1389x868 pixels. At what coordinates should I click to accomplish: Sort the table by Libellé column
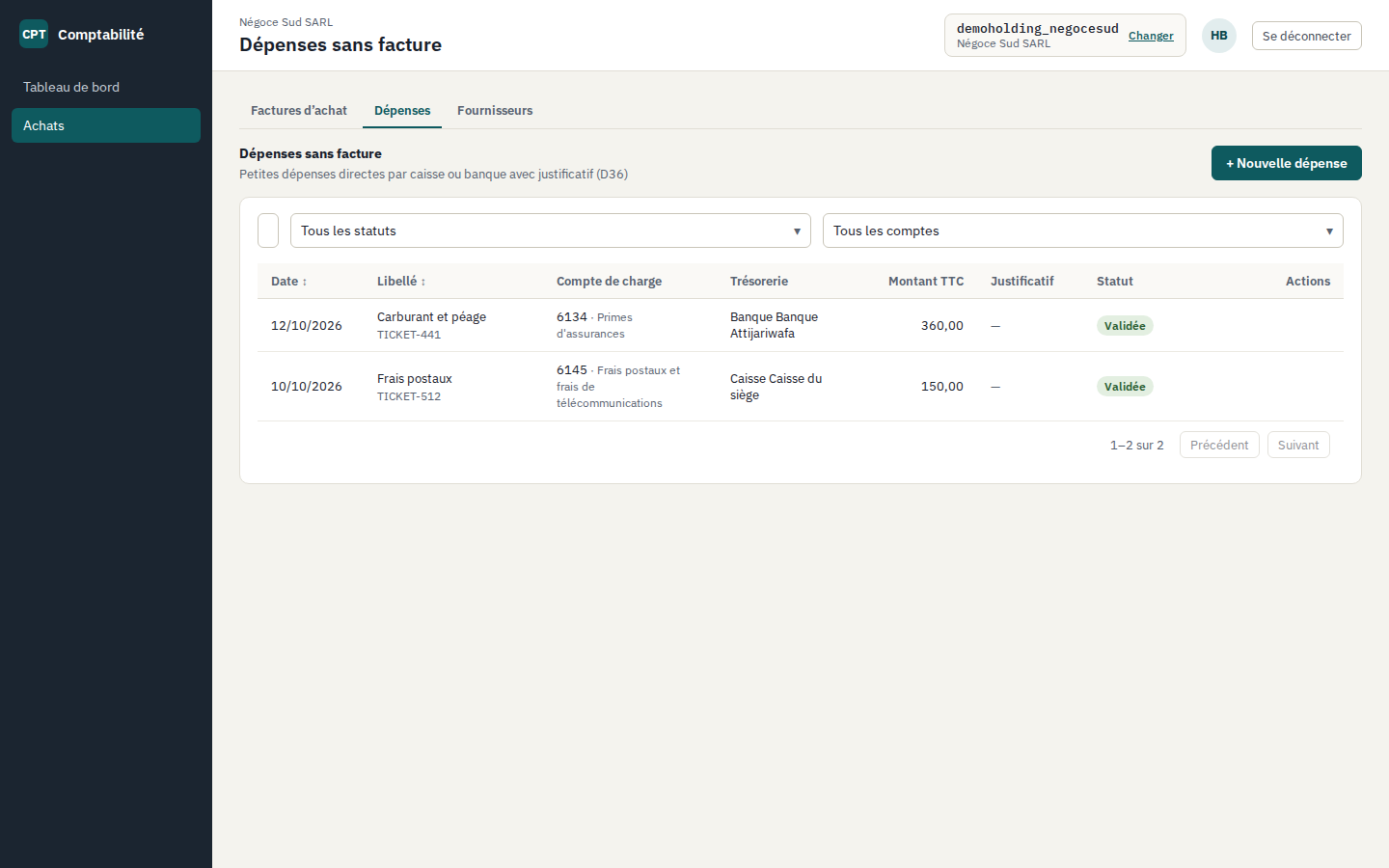pyautogui.click(x=401, y=282)
